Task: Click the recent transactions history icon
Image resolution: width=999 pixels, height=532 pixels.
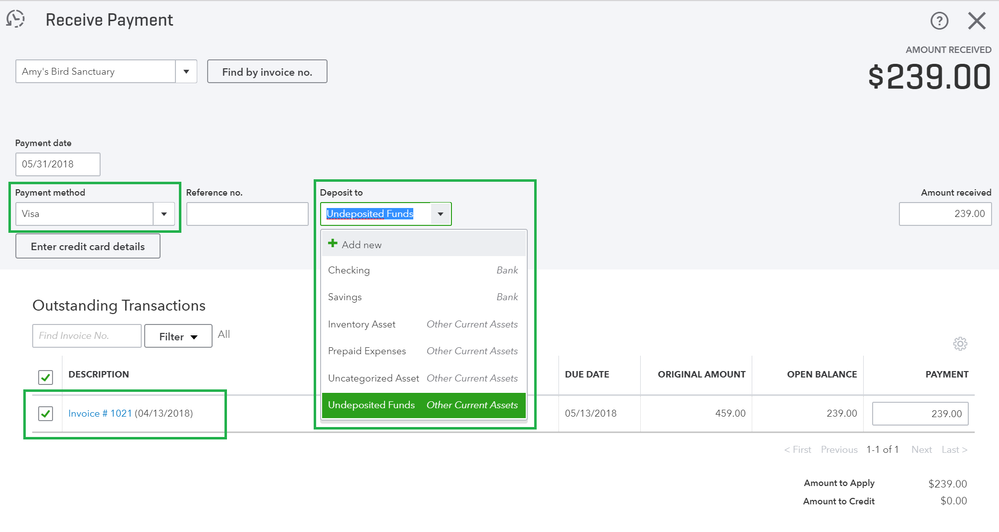Action: tap(16, 19)
